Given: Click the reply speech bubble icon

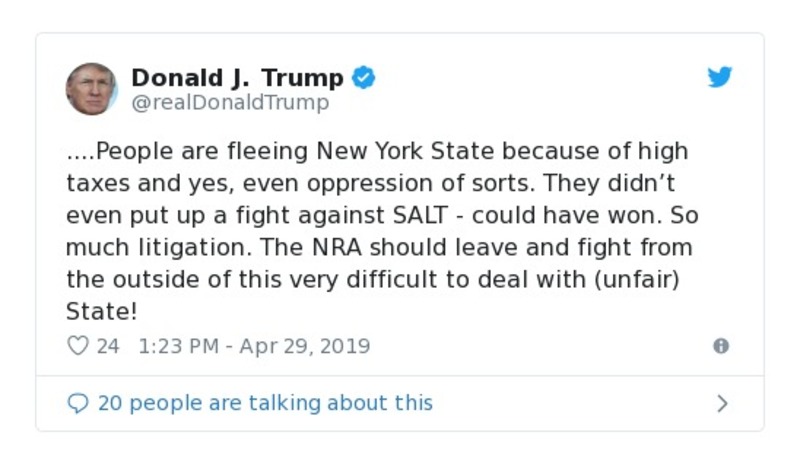Looking at the screenshot, I should pyautogui.click(x=78, y=403).
